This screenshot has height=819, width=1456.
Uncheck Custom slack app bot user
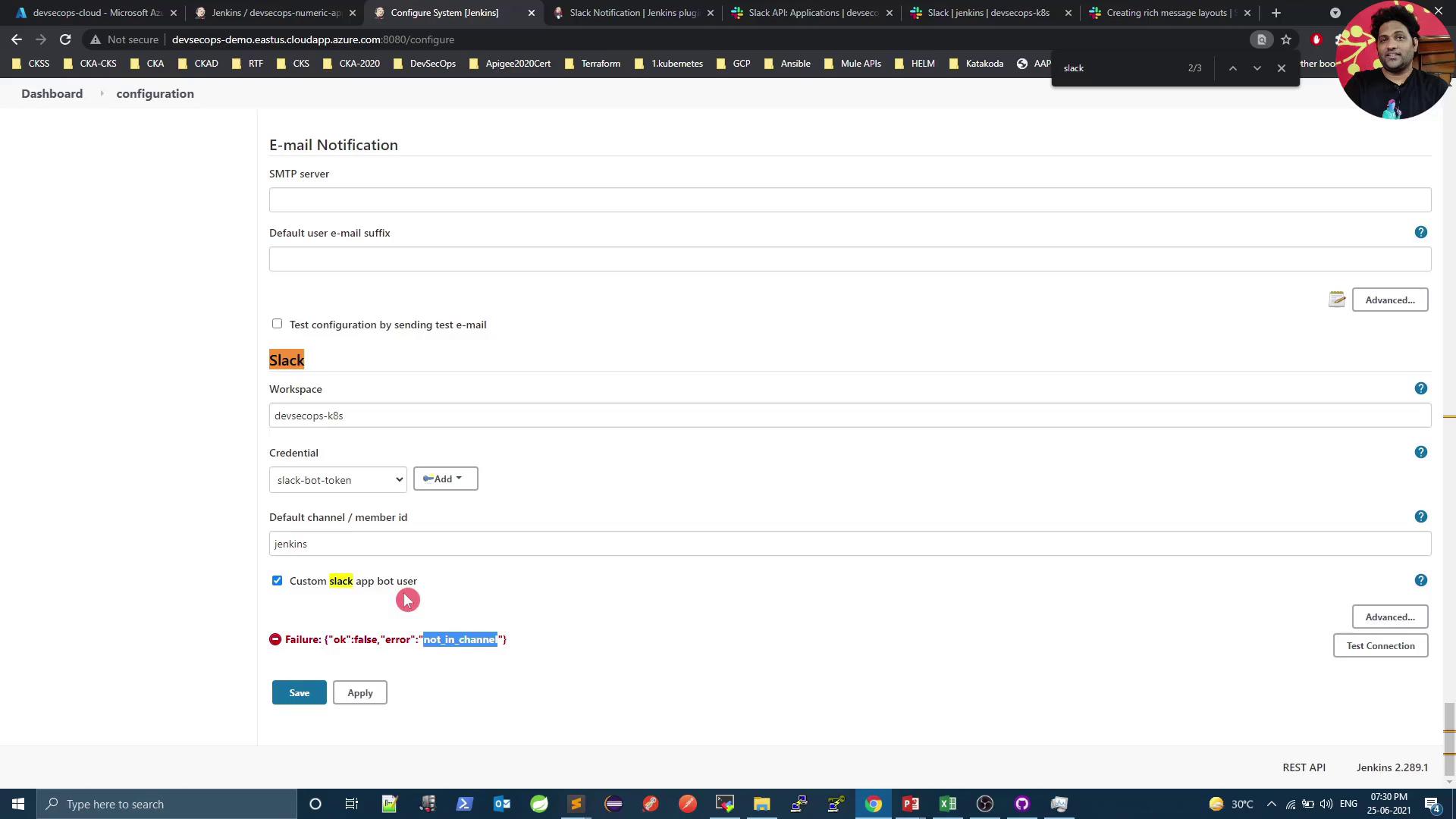coord(277,580)
